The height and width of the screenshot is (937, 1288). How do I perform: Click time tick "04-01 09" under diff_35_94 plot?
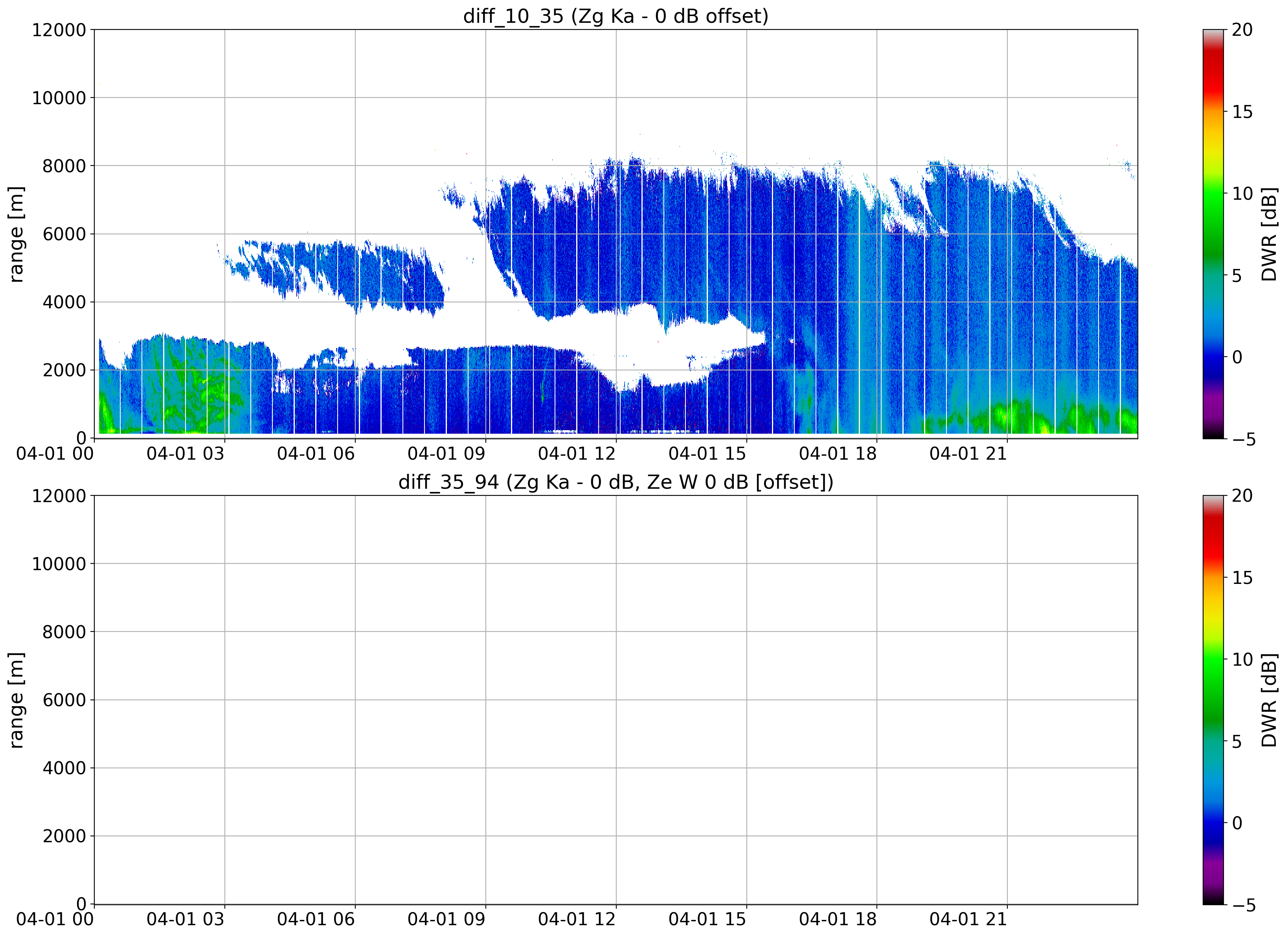click(x=446, y=919)
